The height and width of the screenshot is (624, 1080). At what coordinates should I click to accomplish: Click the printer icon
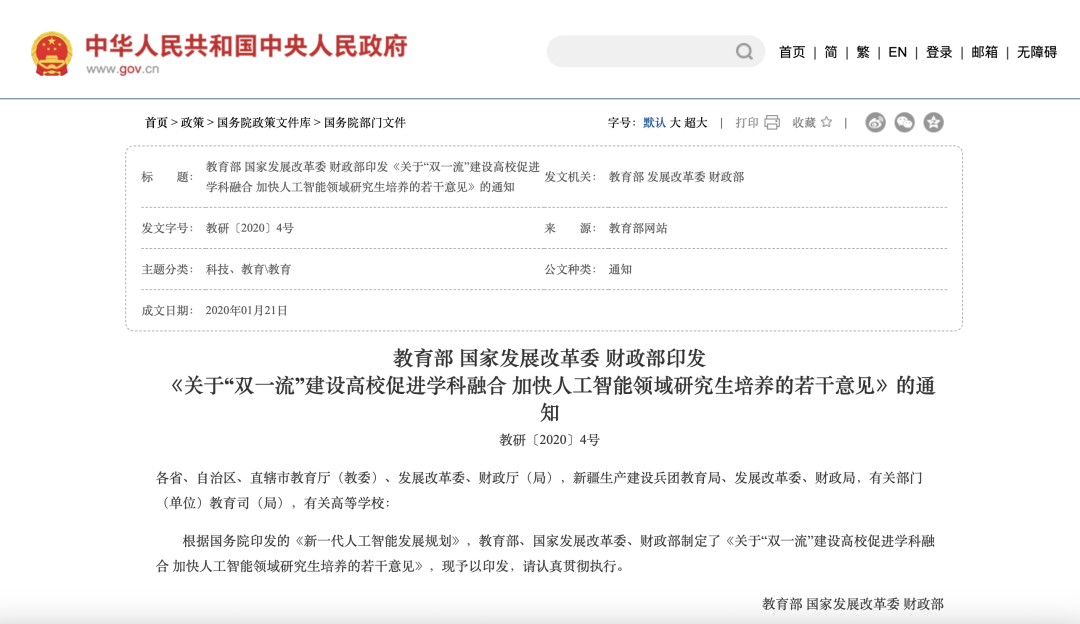pos(772,123)
